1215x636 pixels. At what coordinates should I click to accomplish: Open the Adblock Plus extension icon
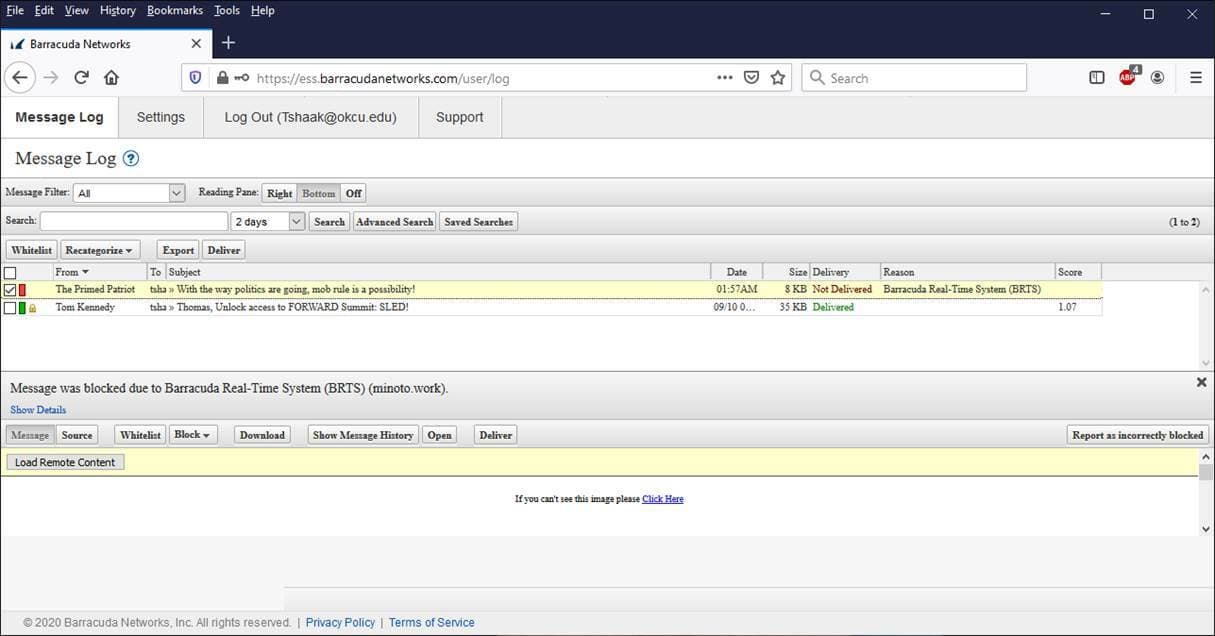(1128, 76)
